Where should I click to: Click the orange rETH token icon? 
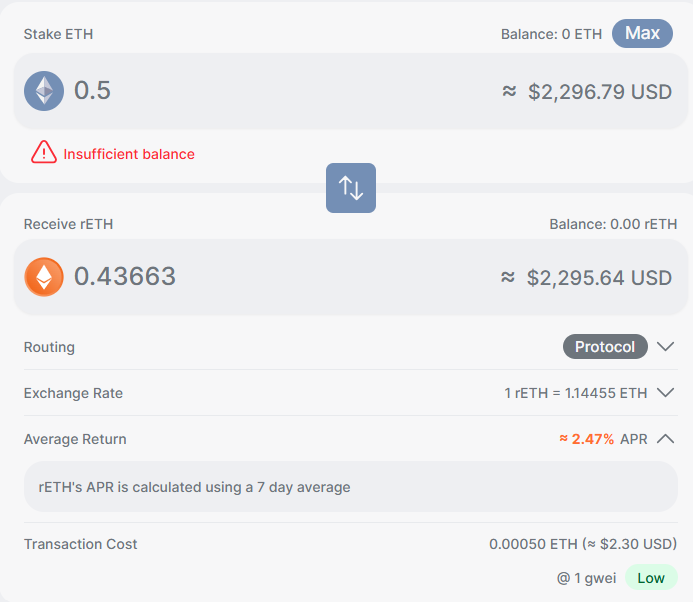pyautogui.click(x=44, y=277)
